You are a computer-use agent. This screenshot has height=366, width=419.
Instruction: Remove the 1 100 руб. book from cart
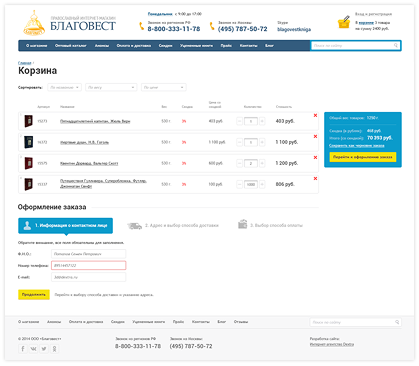pos(315,136)
